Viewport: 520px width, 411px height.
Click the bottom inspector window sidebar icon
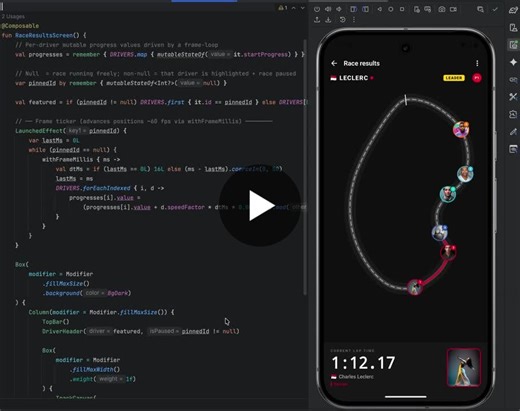coord(513,149)
